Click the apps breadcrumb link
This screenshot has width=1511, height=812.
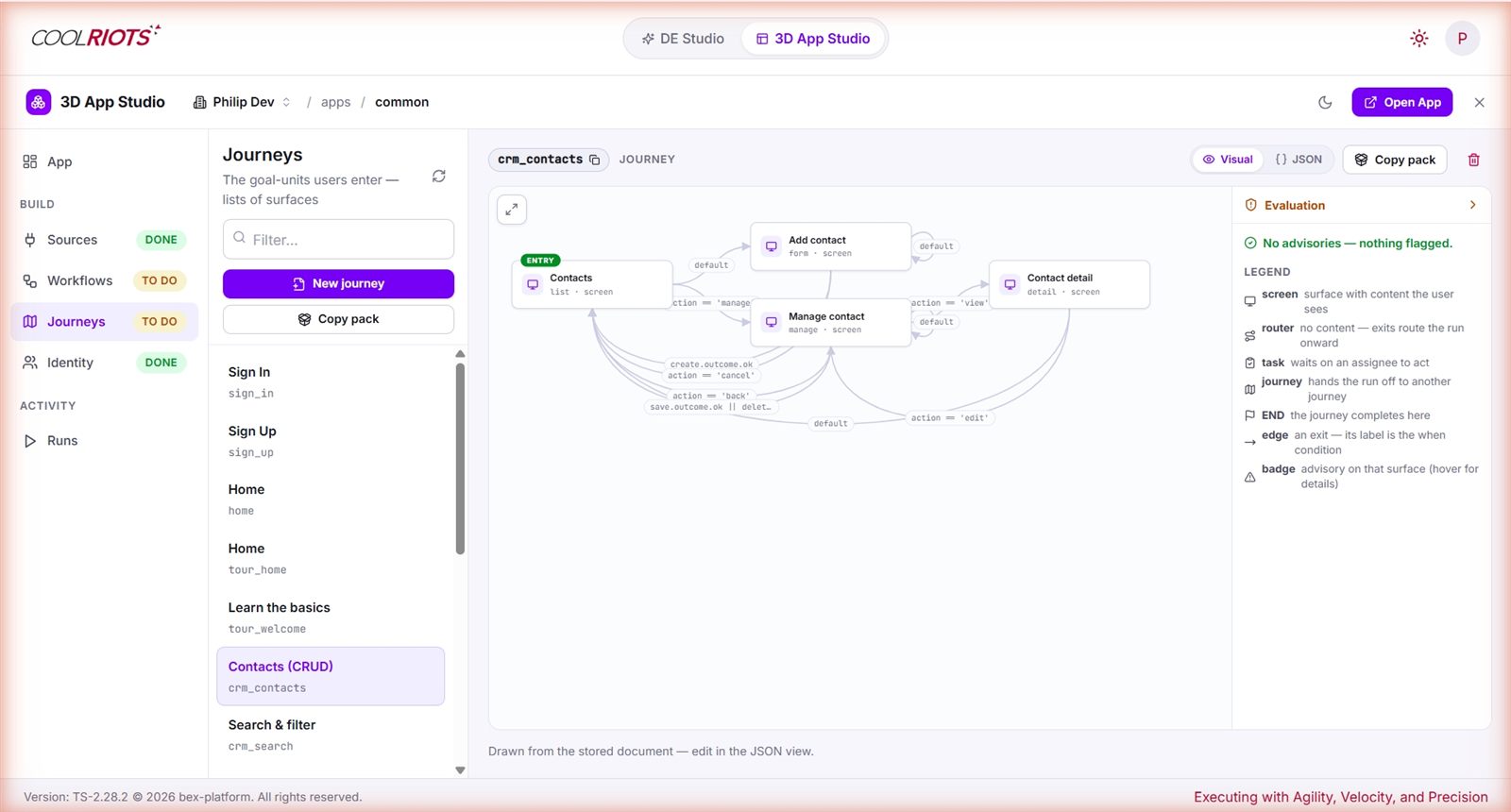click(x=335, y=102)
